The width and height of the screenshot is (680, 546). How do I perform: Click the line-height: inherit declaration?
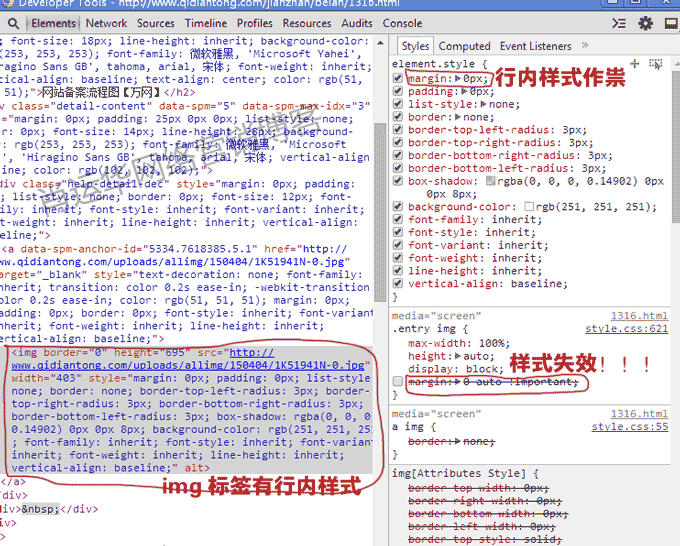(475, 271)
